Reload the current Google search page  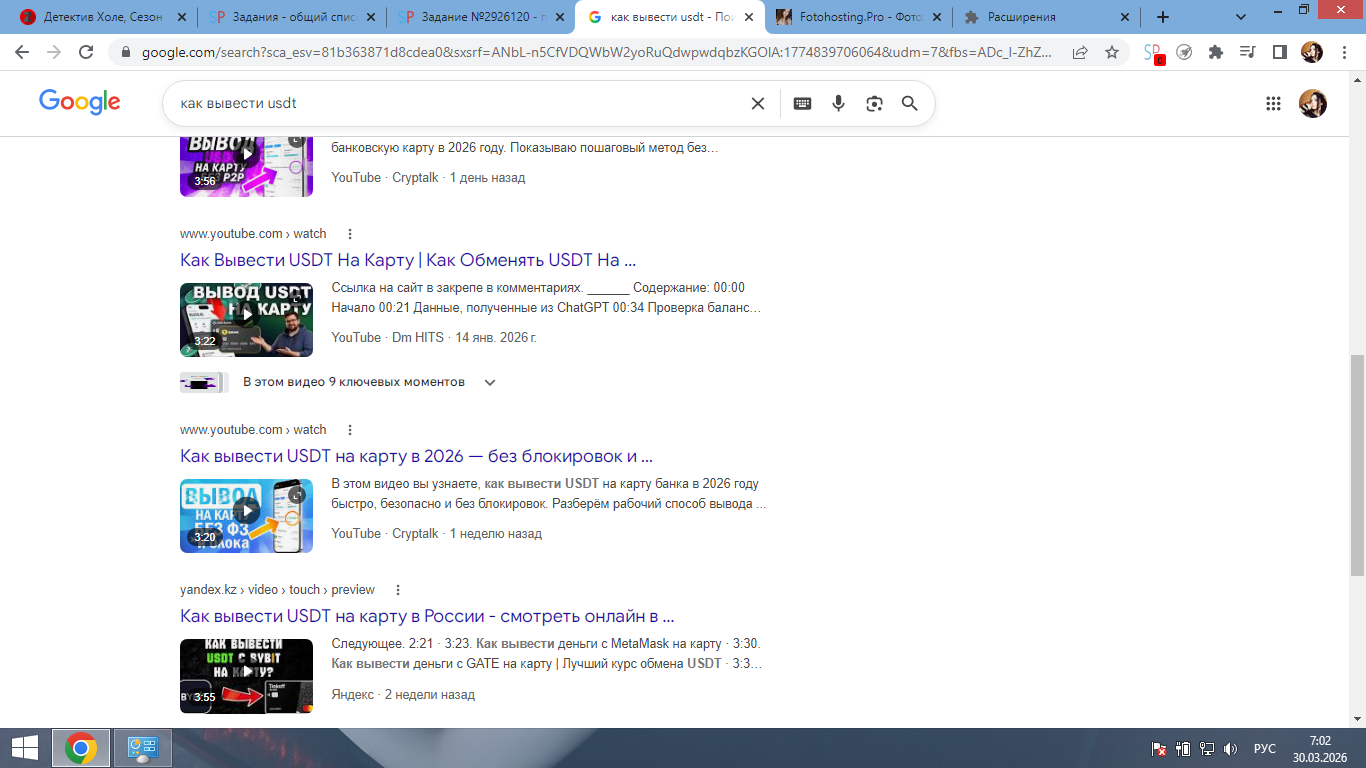coord(86,53)
